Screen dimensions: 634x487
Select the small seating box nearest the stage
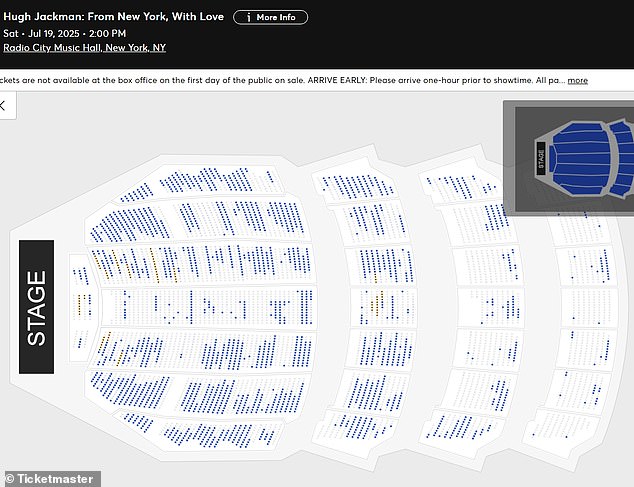pos(83,307)
